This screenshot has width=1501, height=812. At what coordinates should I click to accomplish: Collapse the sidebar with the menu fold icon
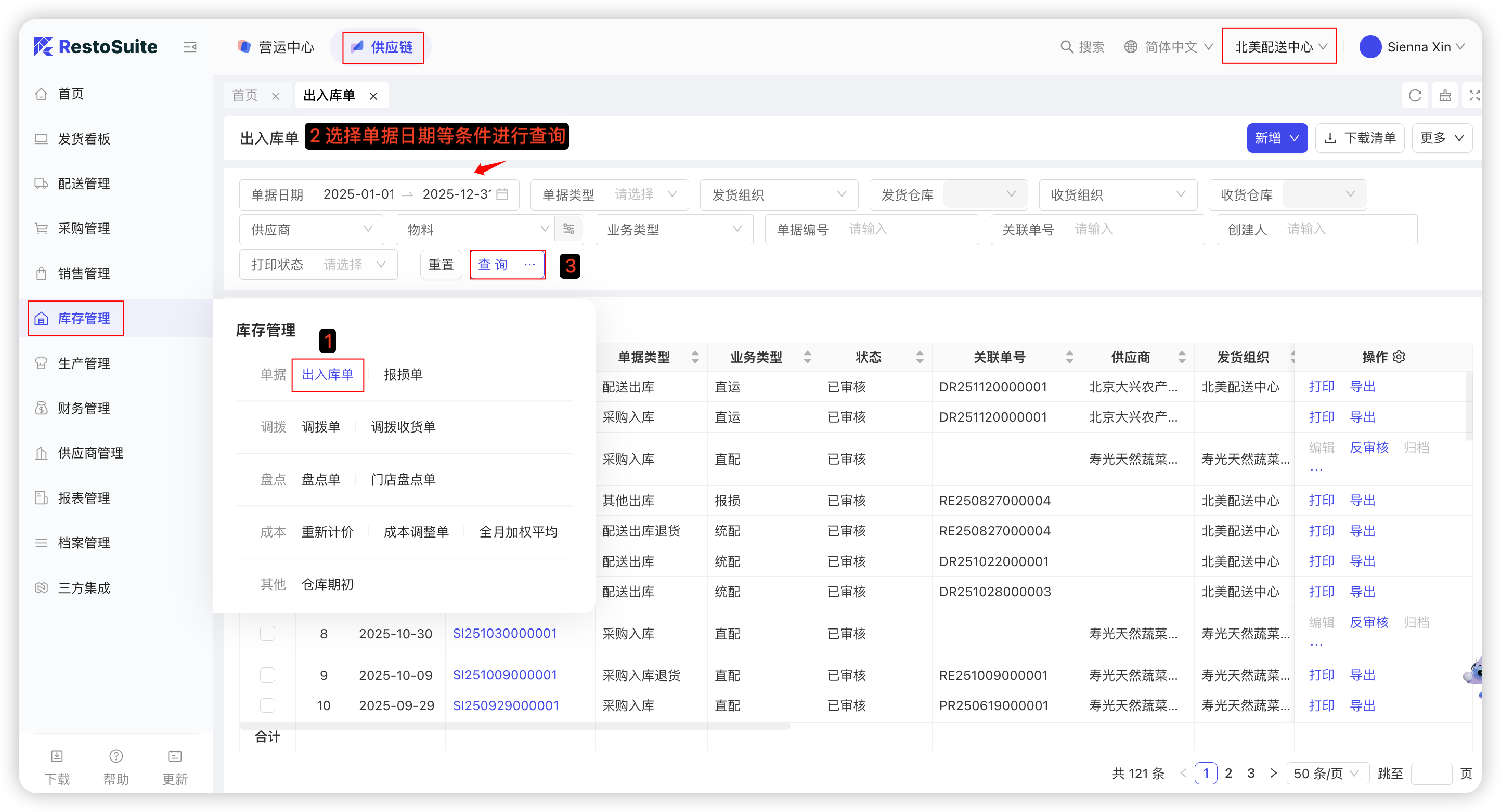(x=190, y=47)
